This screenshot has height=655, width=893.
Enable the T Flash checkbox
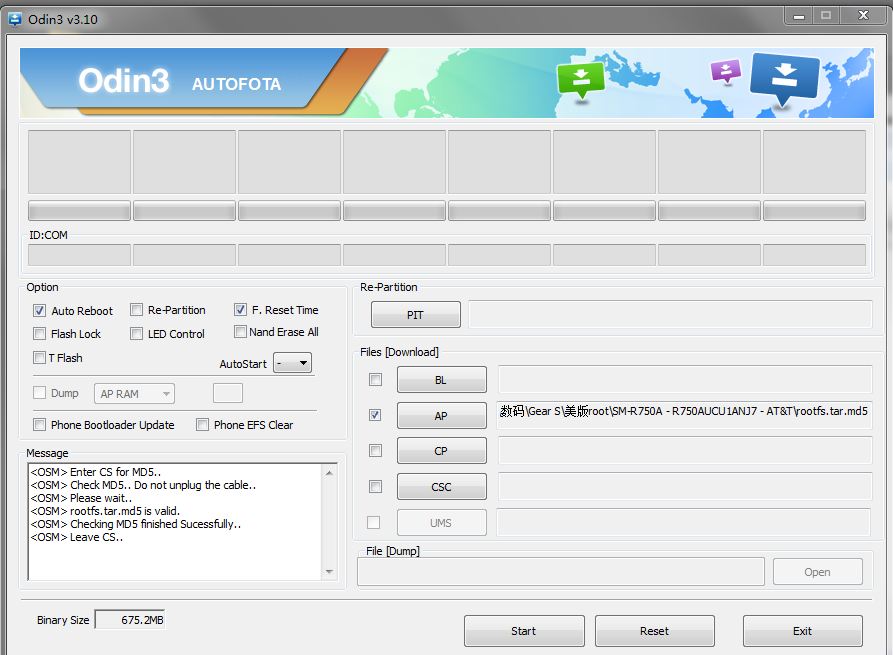[39, 358]
